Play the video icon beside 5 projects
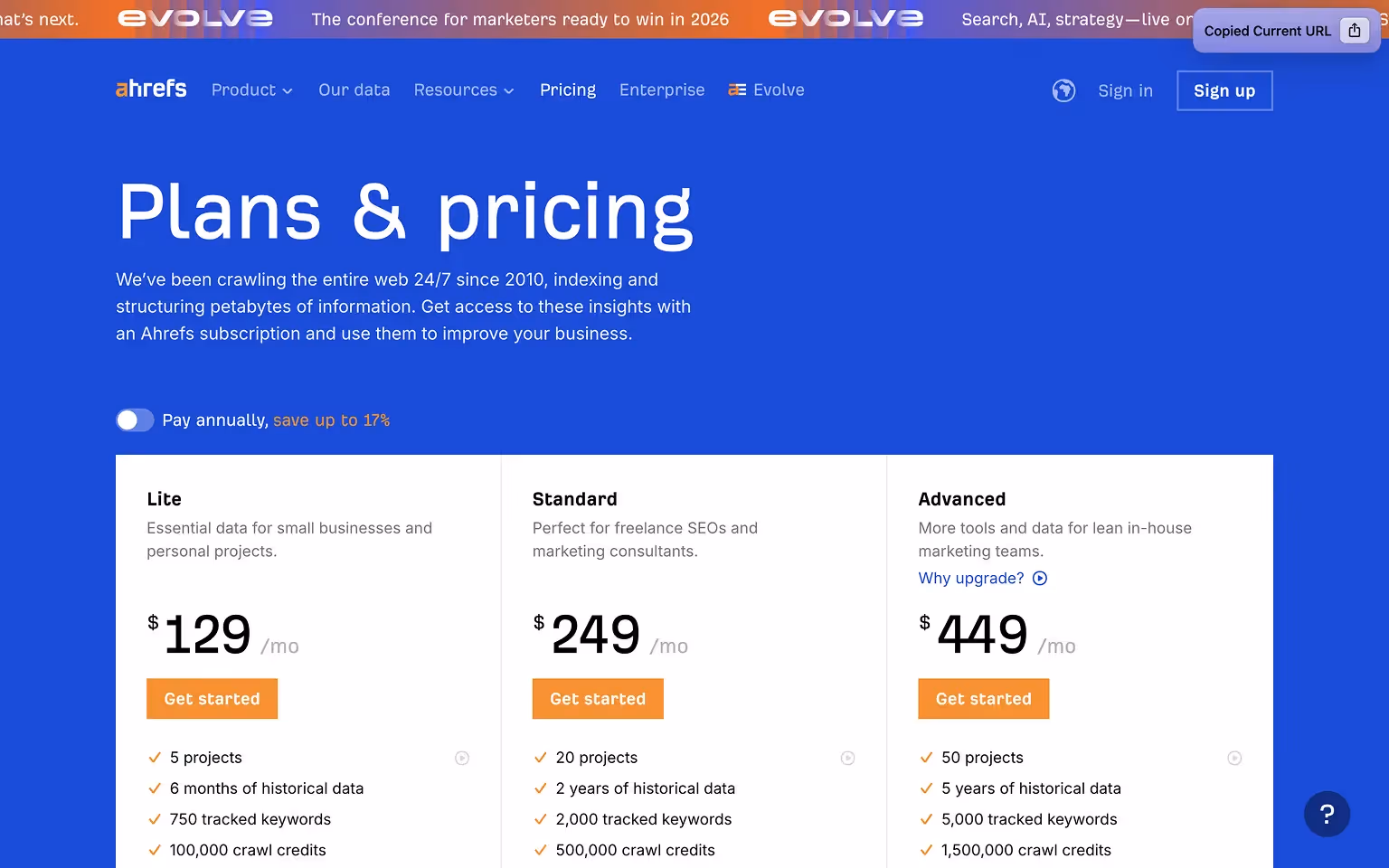1389x868 pixels. click(x=462, y=758)
